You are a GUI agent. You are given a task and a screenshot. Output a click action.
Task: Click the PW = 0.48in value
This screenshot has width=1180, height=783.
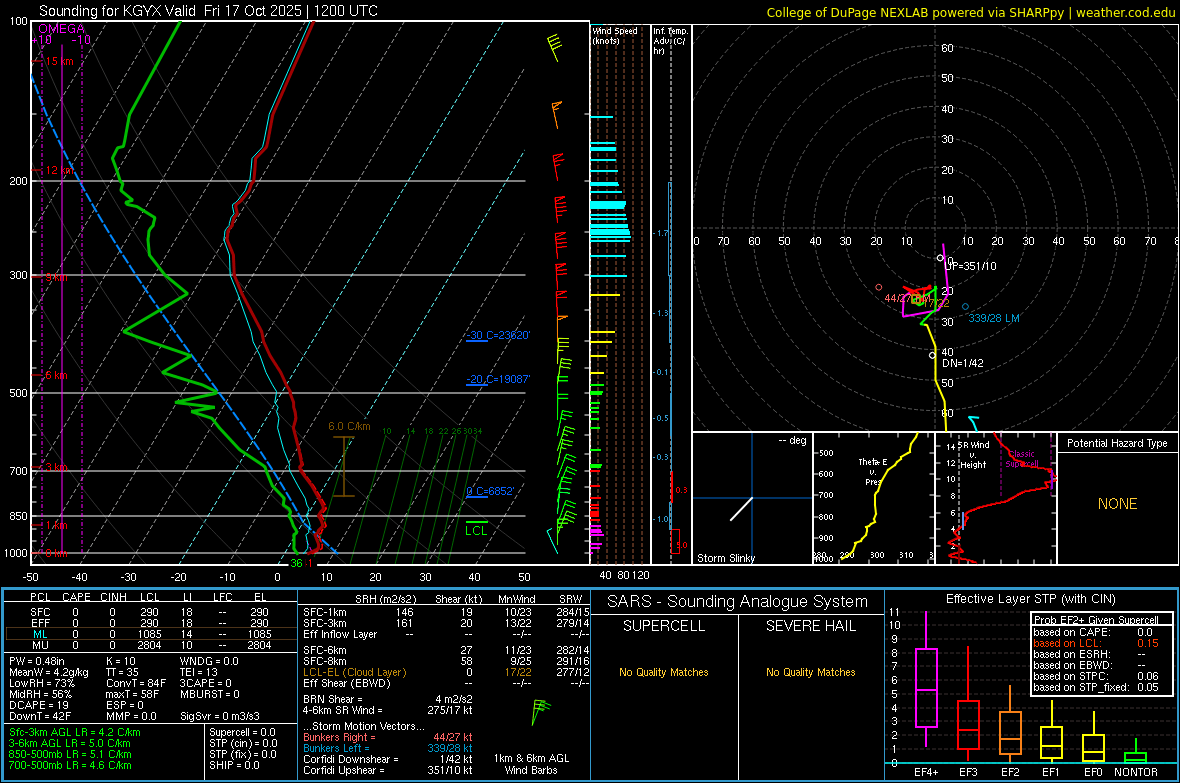36,661
